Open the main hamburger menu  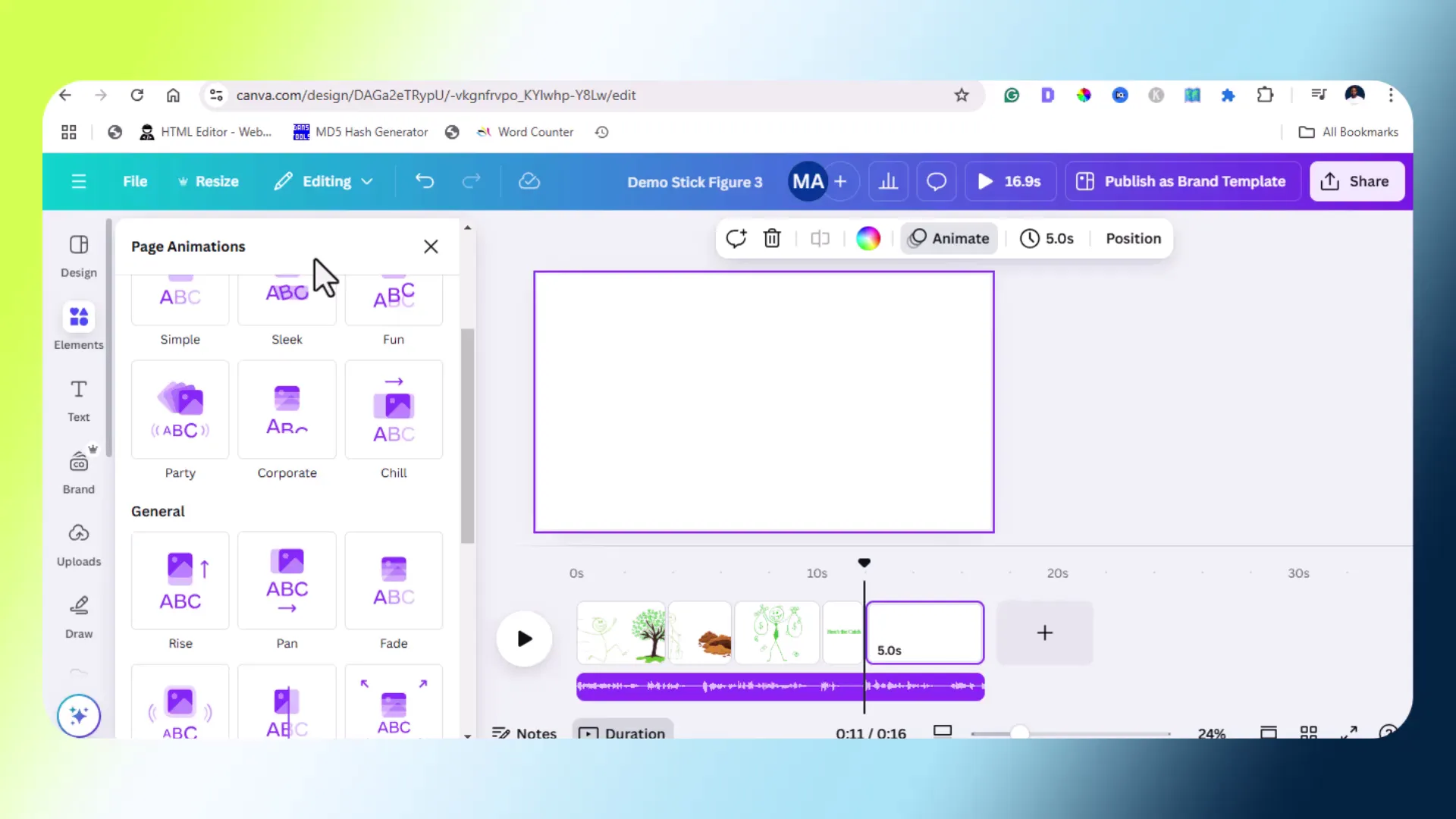(x=79, y=181)
